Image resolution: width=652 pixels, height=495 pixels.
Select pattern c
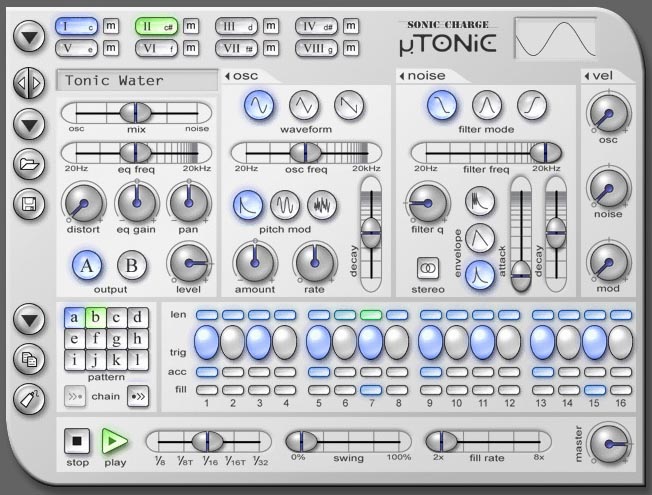click(117, 318)
